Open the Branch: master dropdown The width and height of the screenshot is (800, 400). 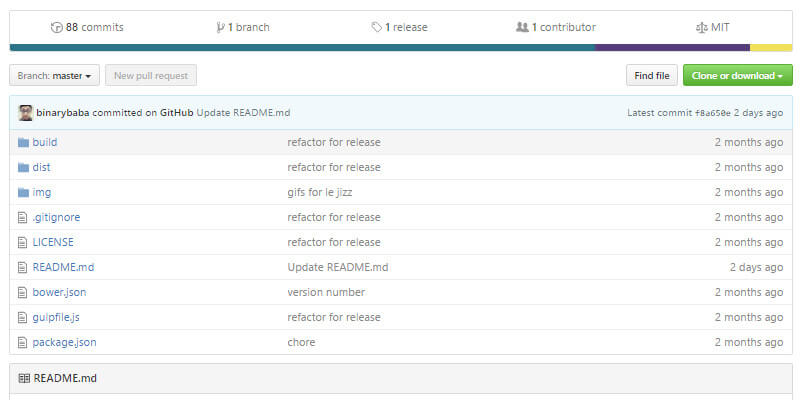[x=54, y=75]
